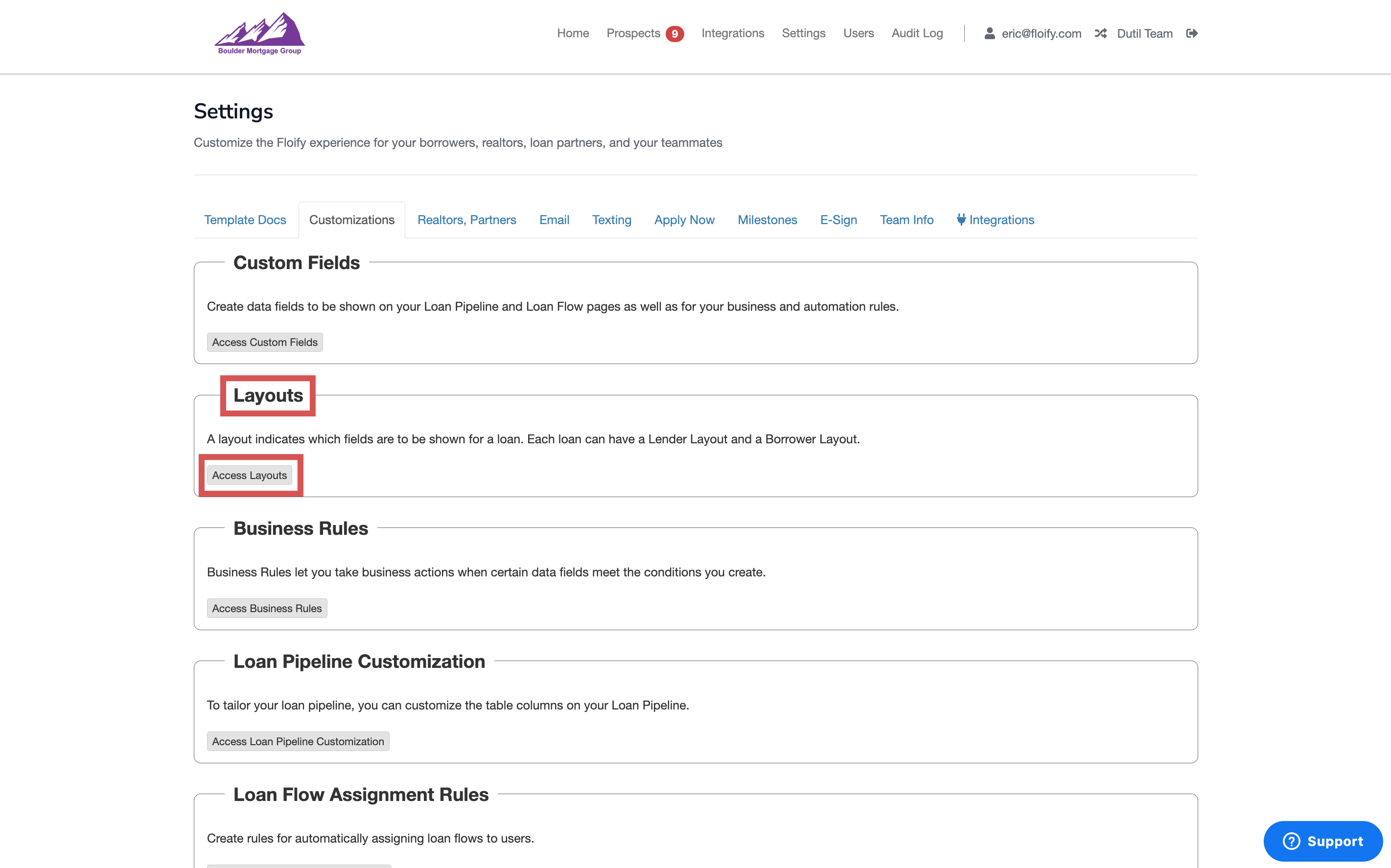
Task: Click the Custom Fields section heading
Action: click(x=296, y=262)
